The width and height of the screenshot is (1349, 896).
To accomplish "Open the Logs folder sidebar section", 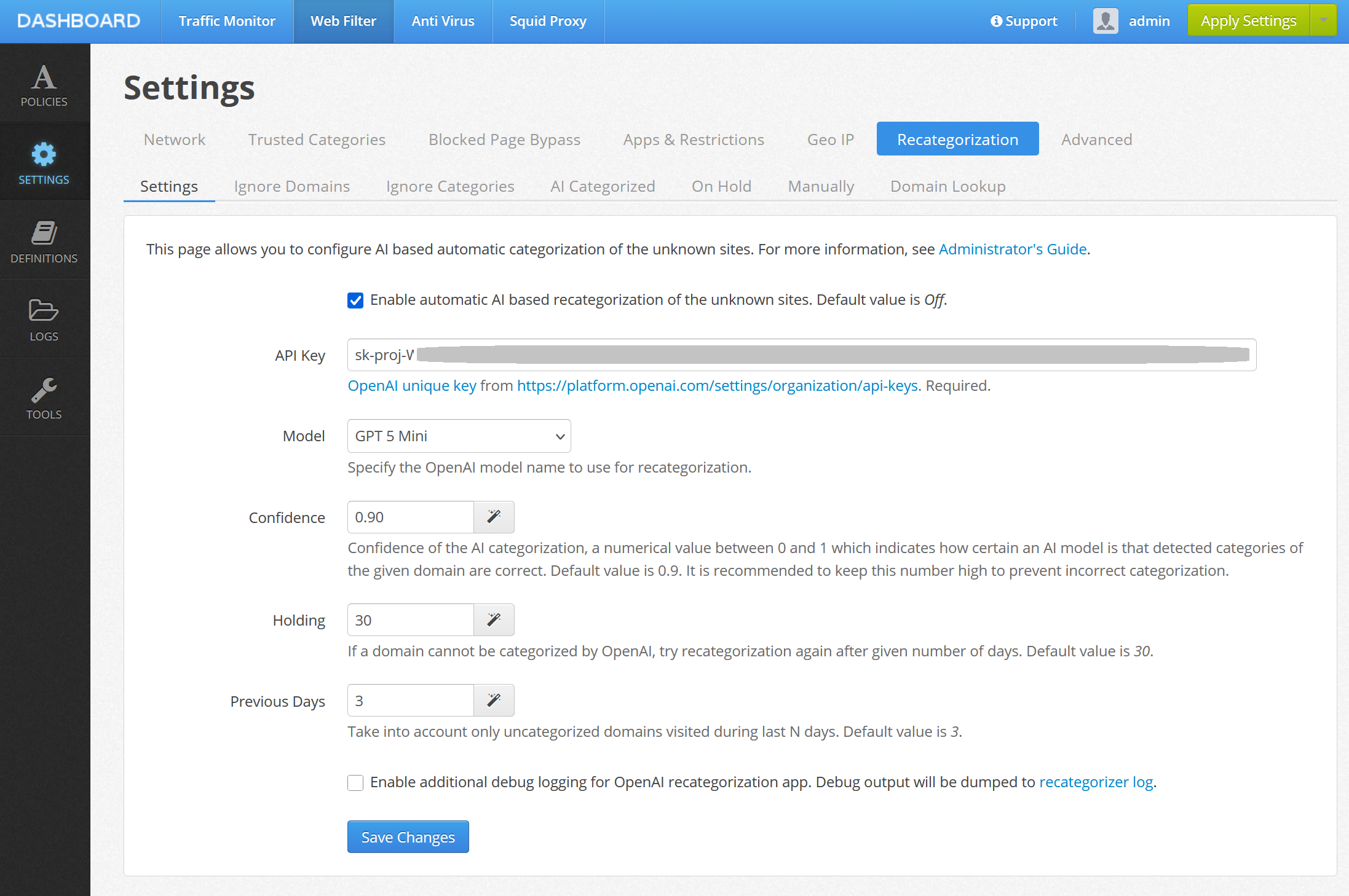I will pos(44,319).
